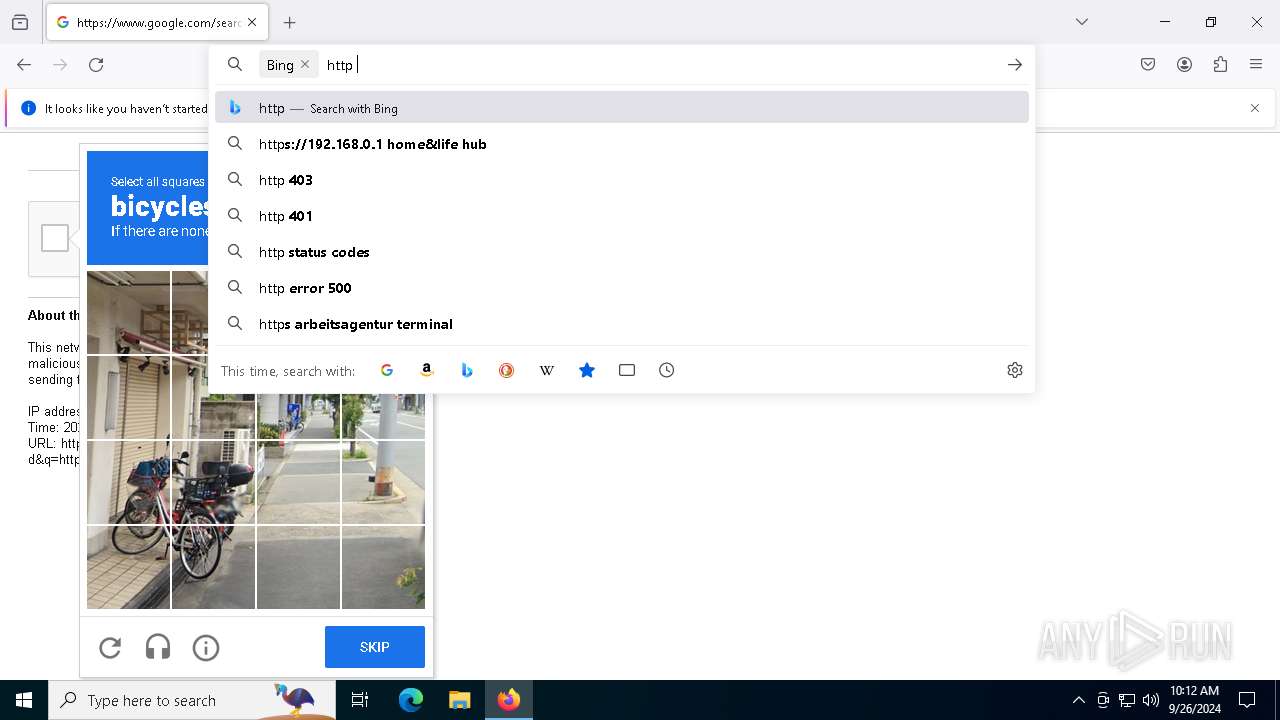
Task: Choose the 'http error 500' suggestion
Action: click(x=622, y=288)
